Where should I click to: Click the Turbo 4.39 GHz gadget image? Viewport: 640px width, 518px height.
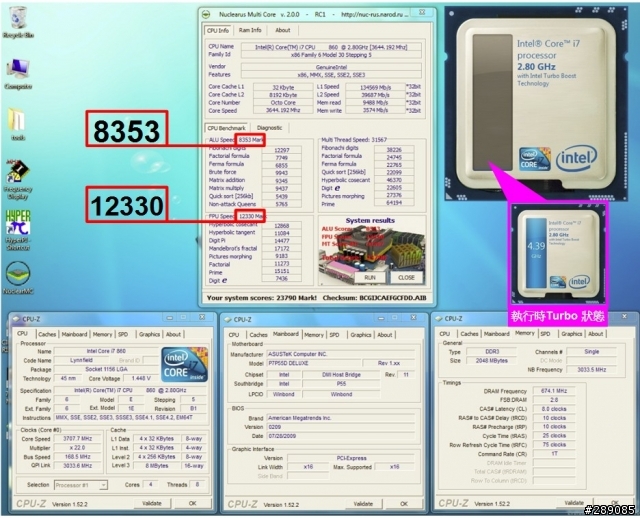pyautogui.click(x=559, y=256)
